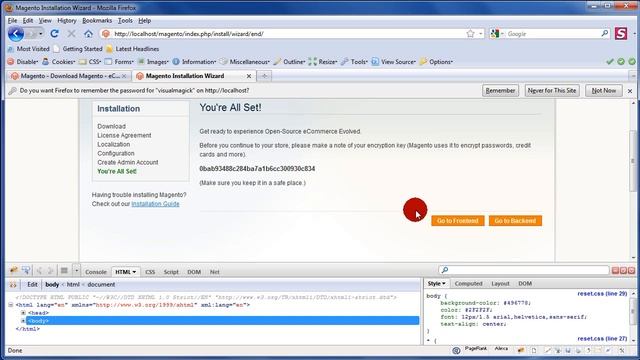
Task: Click the html breadcrumb in Firebug path
Action: pyautogui.click(x=73, y=284)
